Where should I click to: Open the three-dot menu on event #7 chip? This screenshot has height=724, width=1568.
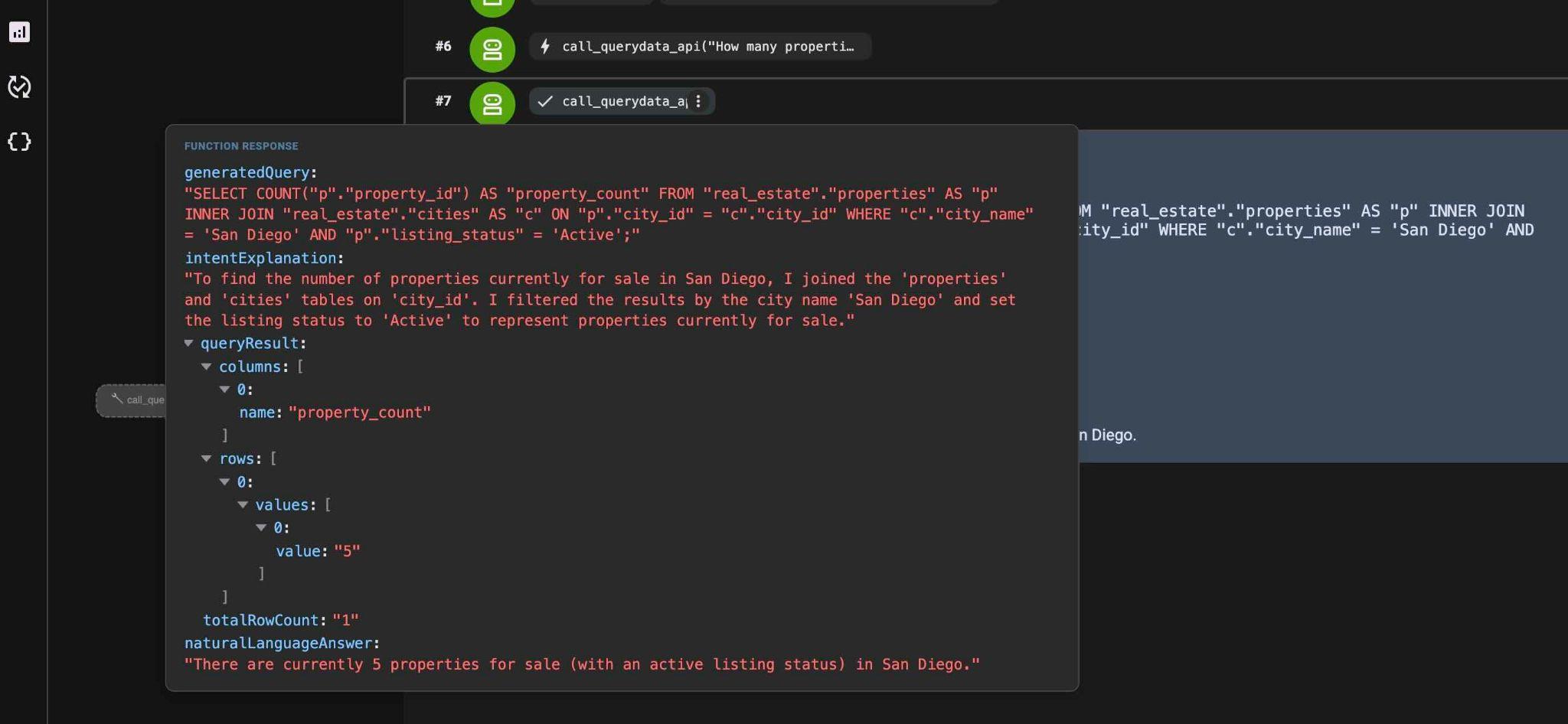tap(698, 101)
